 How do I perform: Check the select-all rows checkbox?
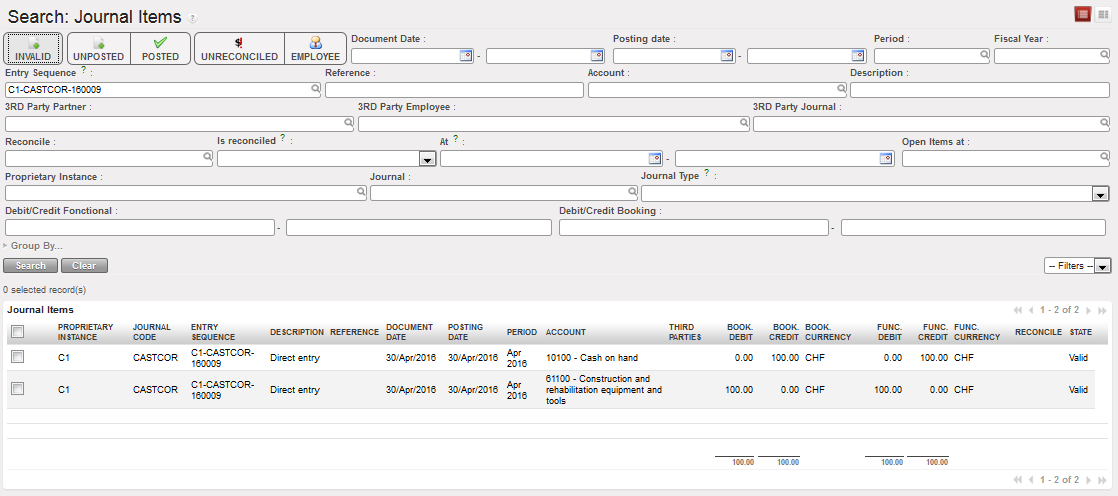coord(17,332)
